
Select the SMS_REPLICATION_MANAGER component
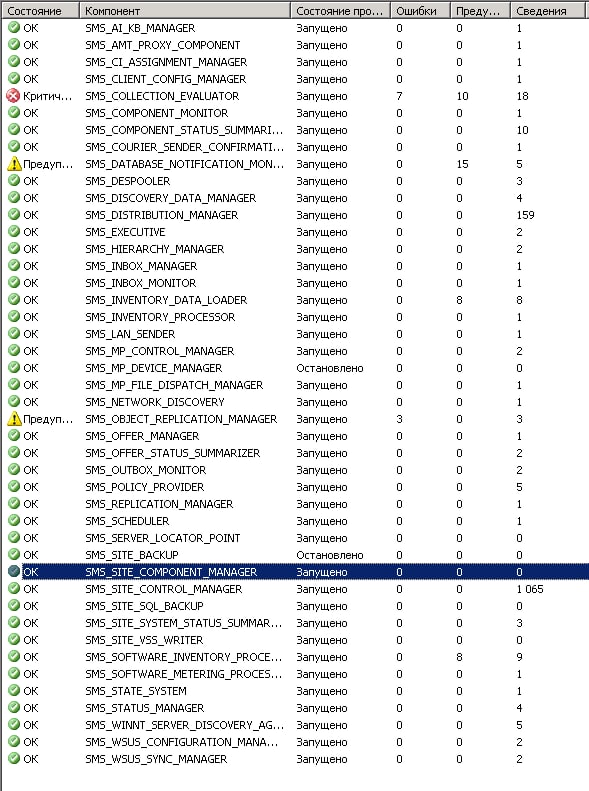[159, 504]
